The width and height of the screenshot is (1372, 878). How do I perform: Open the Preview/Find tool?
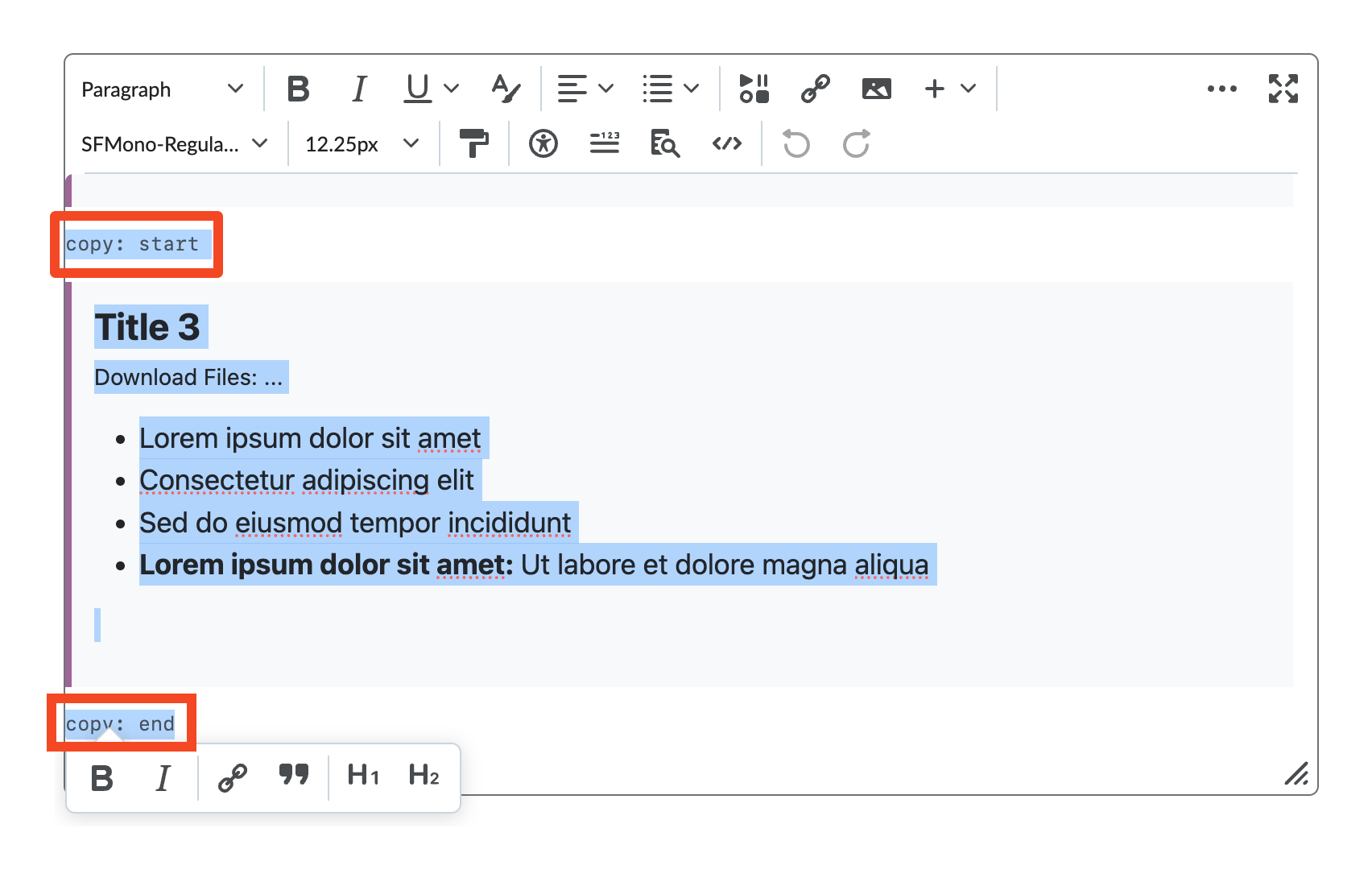pos(663,143)
